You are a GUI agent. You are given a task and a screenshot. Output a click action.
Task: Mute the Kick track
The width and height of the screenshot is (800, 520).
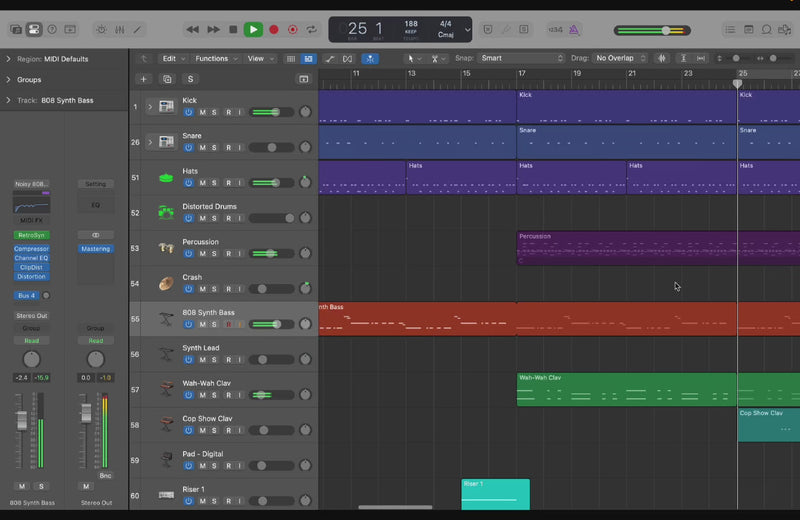pyautogui.click(x=202, y=112)
